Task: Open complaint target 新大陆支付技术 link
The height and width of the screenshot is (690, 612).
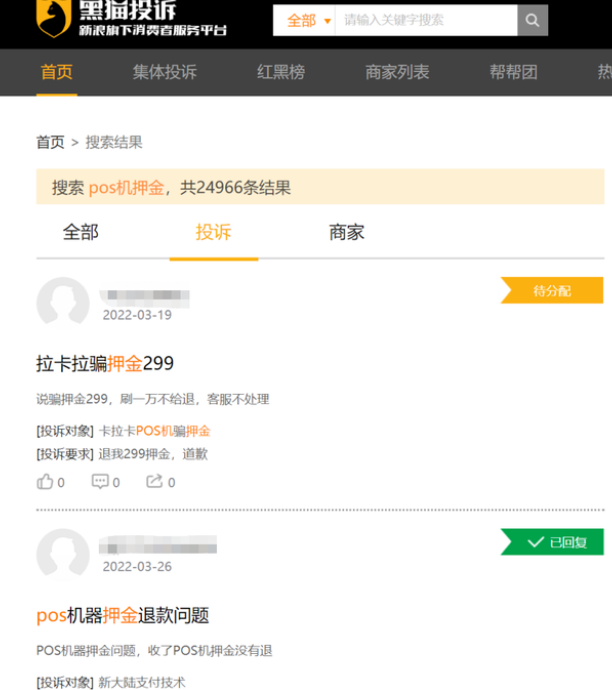Action: click(x=142, y=682)
